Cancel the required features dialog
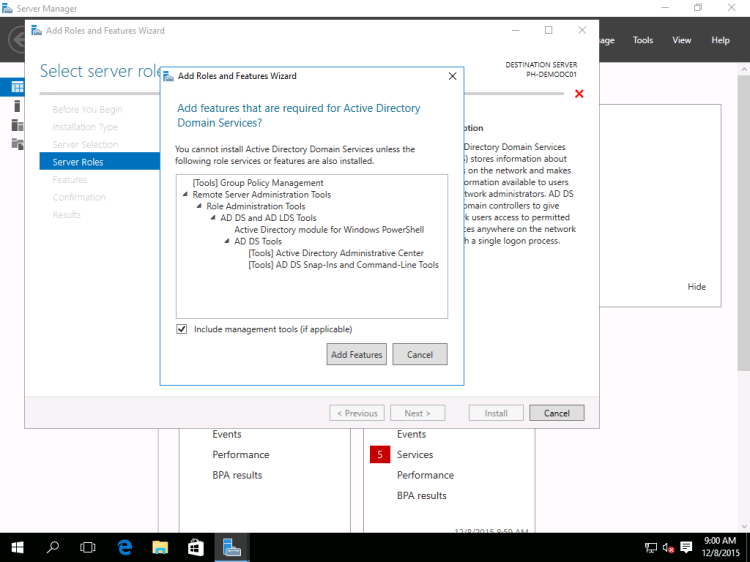This screenshot has height=562, width=750. (420, 355)
